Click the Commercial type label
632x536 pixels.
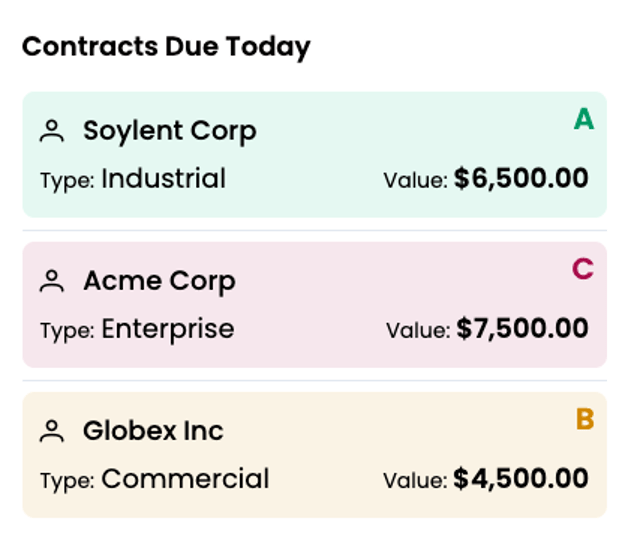[185, 479]
